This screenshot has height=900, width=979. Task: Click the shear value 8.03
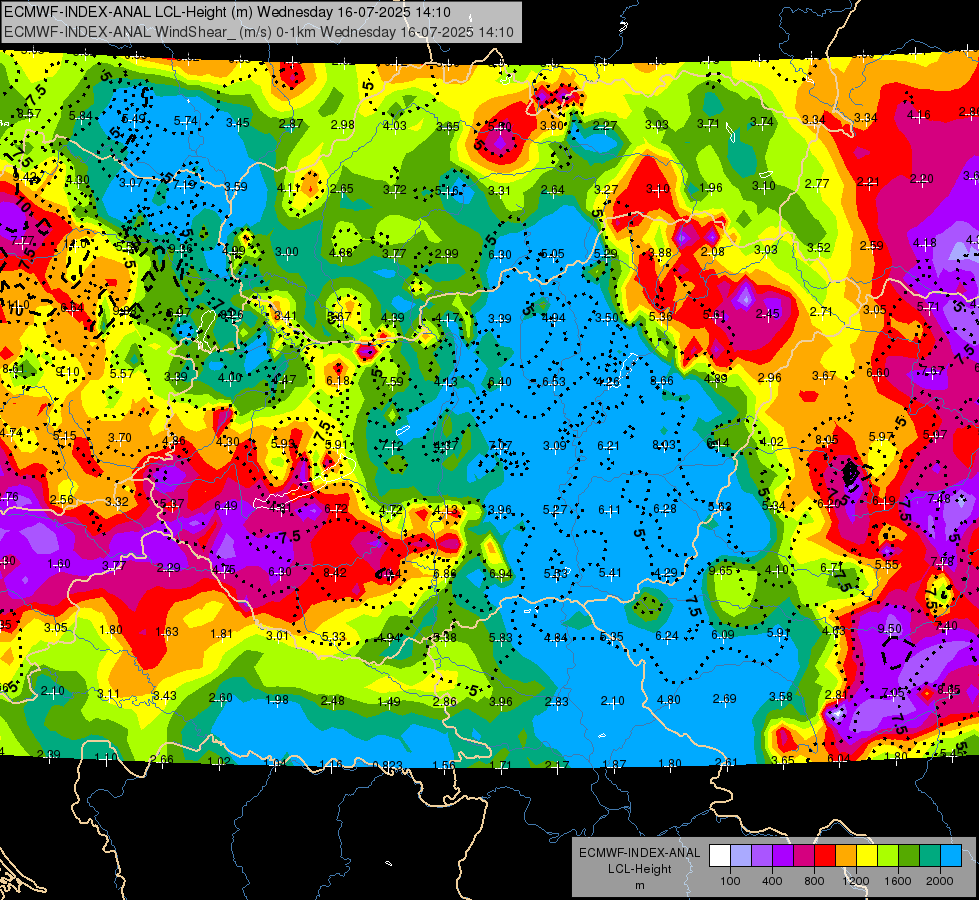[664, 444]
